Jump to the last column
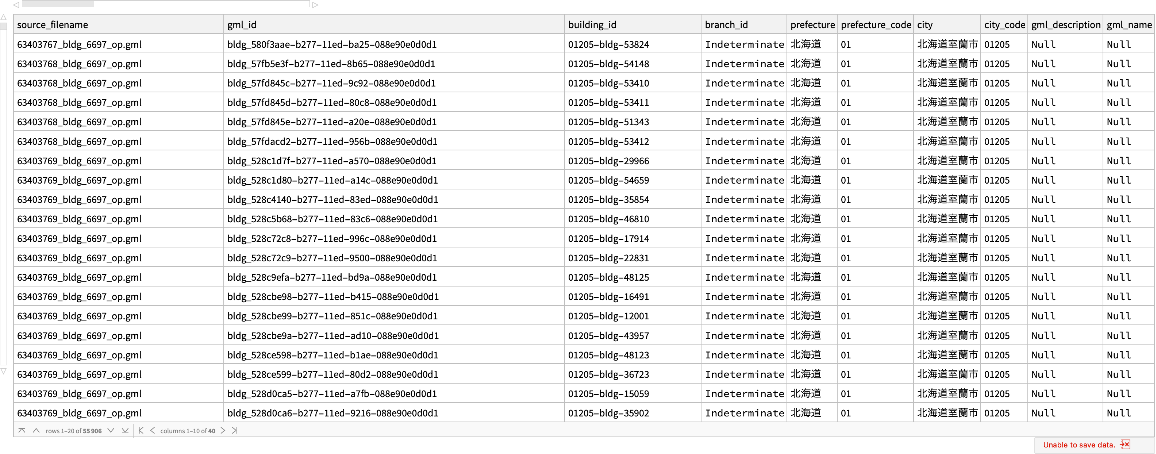Viewport: 1156px width, 454px height. pyautogui.click(x=235, y=430)
